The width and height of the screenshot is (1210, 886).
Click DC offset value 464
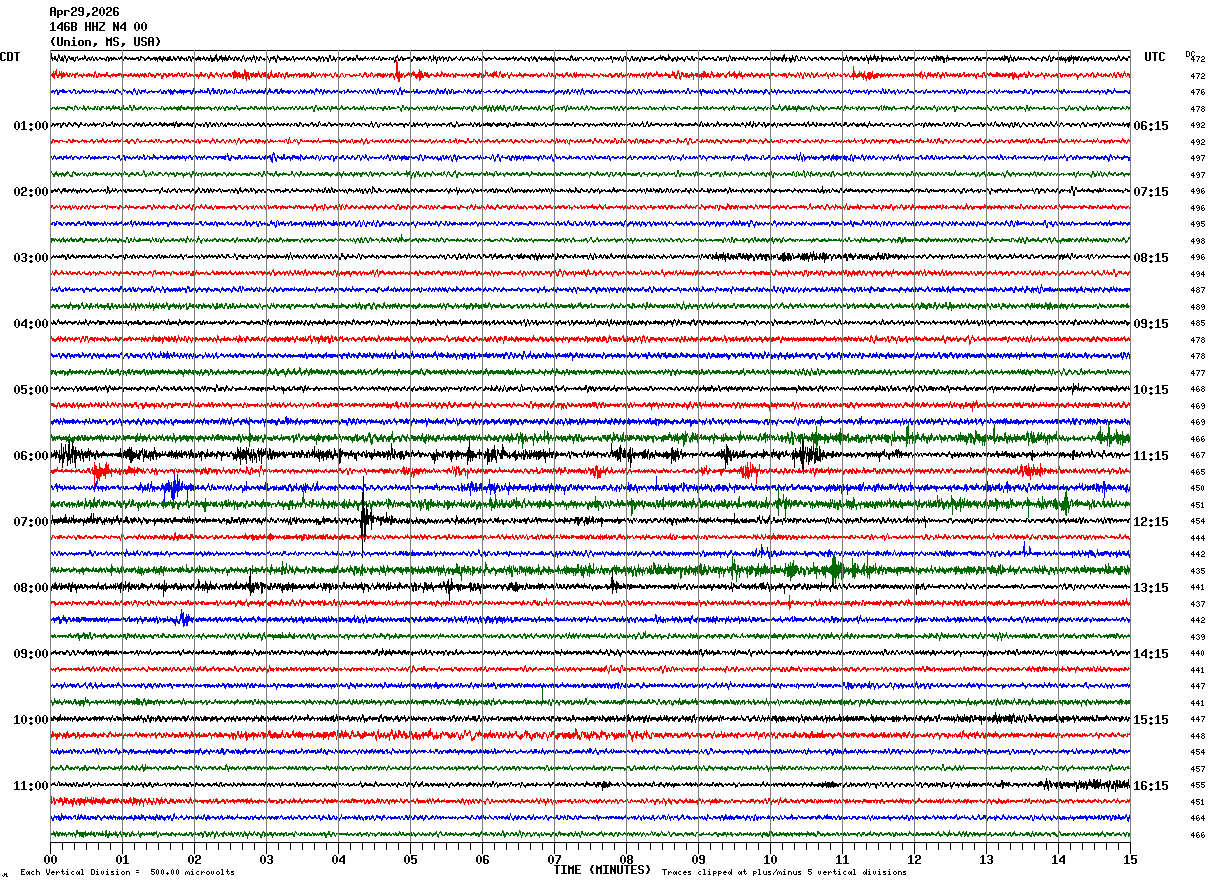[1197, 818]
